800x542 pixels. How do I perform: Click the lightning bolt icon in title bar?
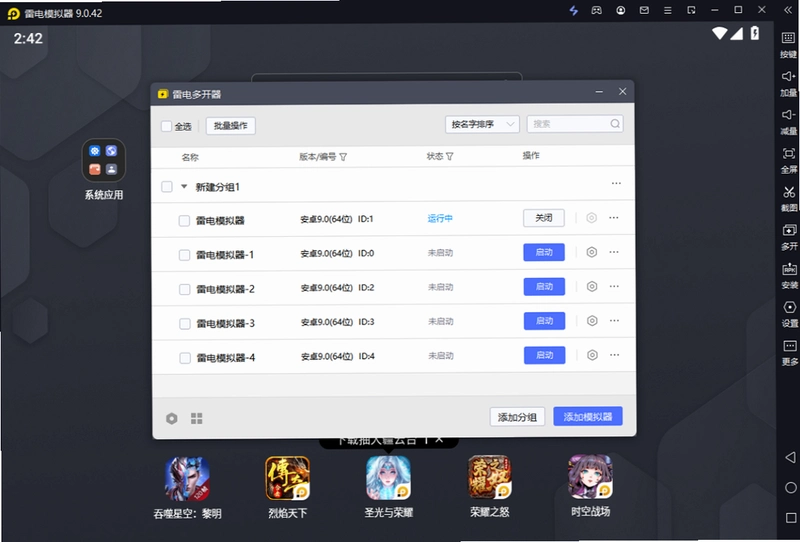[573, 10]
